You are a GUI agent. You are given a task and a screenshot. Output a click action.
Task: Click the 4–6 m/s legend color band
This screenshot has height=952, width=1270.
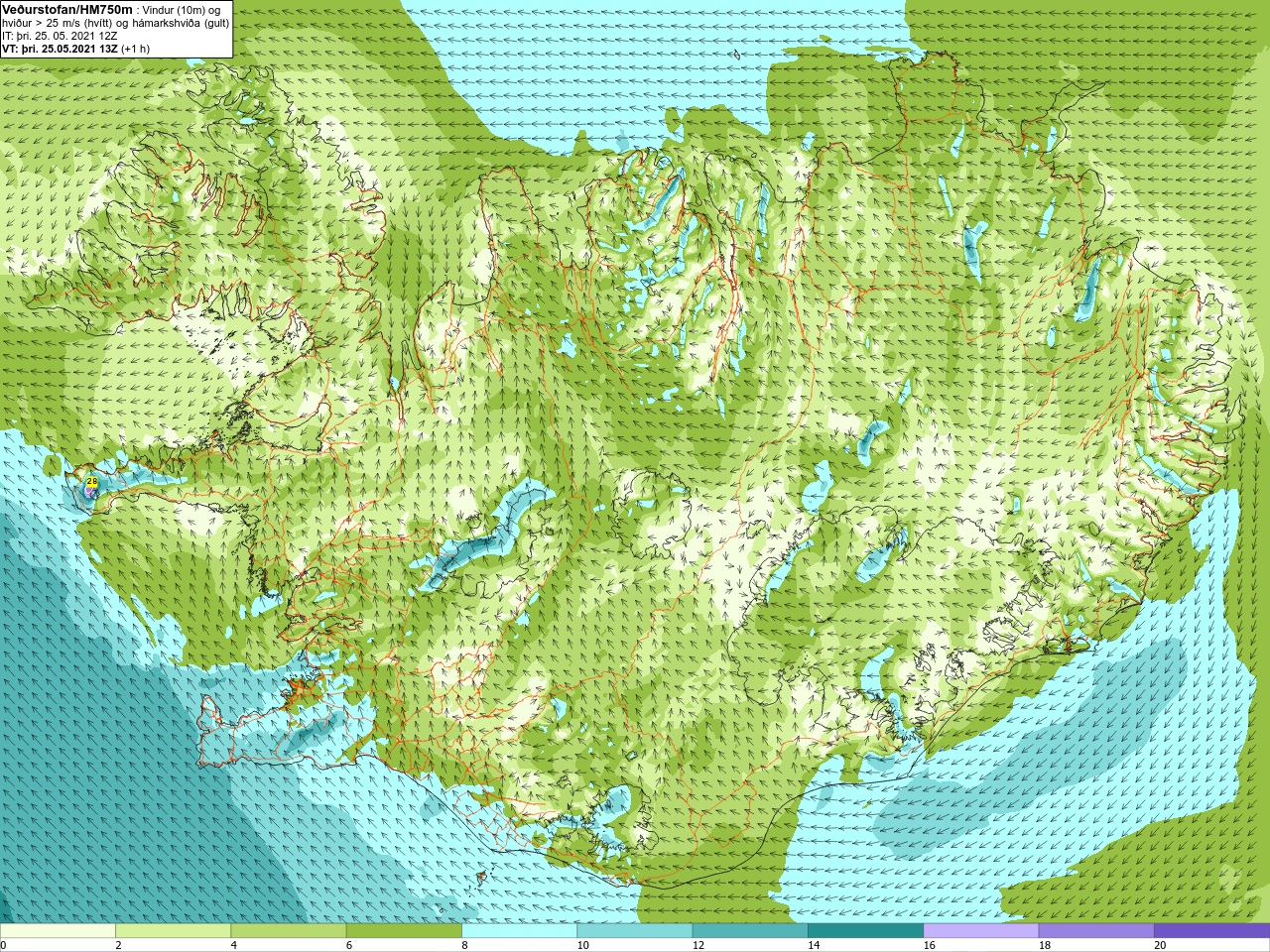pos(288,930)
